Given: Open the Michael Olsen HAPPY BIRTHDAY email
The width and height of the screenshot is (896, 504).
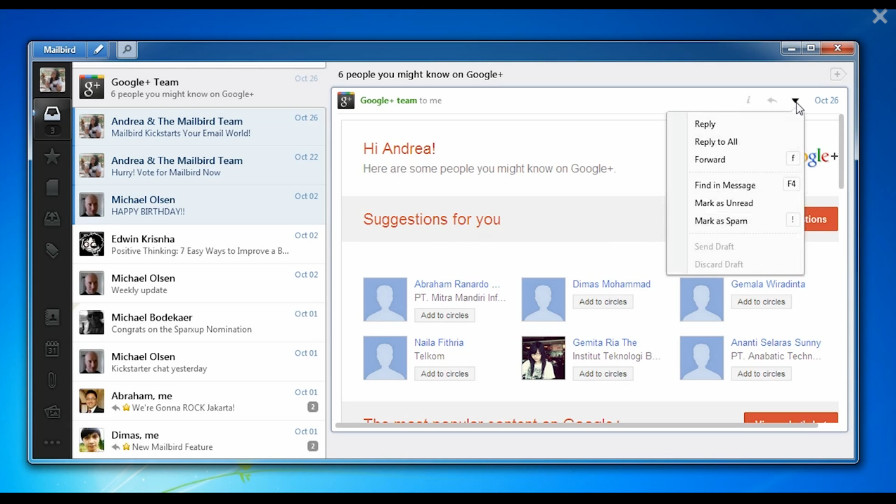Looking at the screenshot, I should tap(200, 205).
